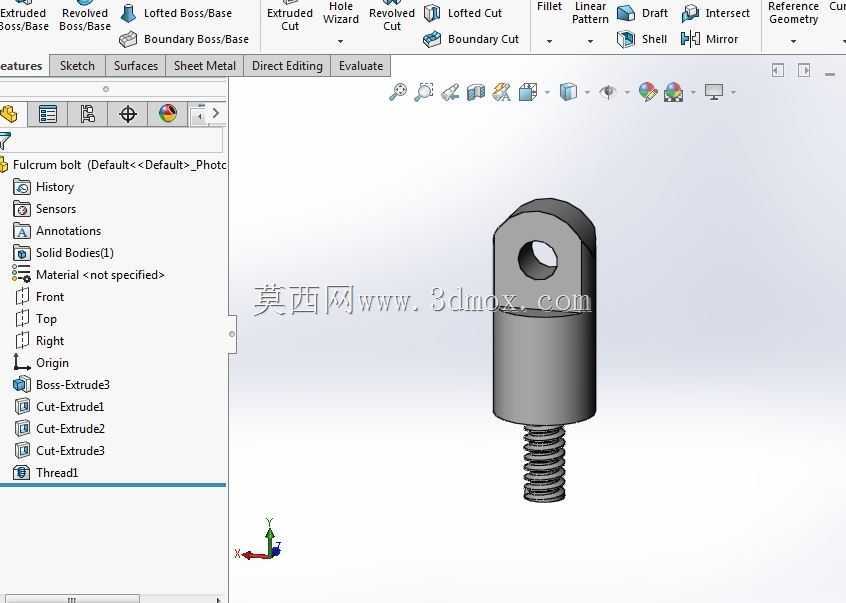The width and height of the screenshot is (846, 603).
Task: Open the Hole Wizard dropdown arrow
Action: pyautogui.click(x=340, y=41)
